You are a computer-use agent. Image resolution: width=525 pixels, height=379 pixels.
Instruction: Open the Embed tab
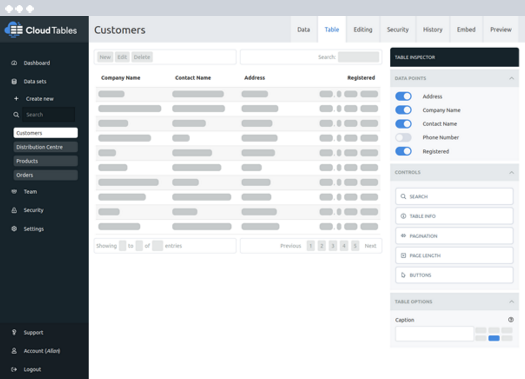(466, 29)
